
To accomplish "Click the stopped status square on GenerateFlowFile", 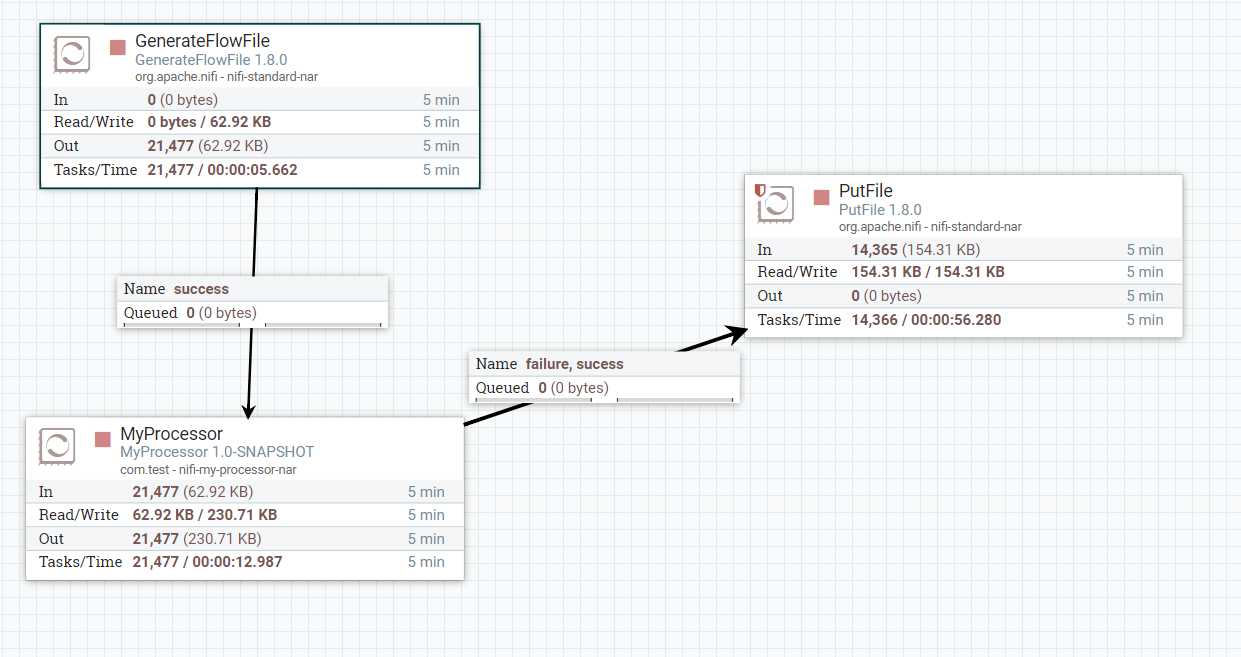I will click(x=118, y=47).
